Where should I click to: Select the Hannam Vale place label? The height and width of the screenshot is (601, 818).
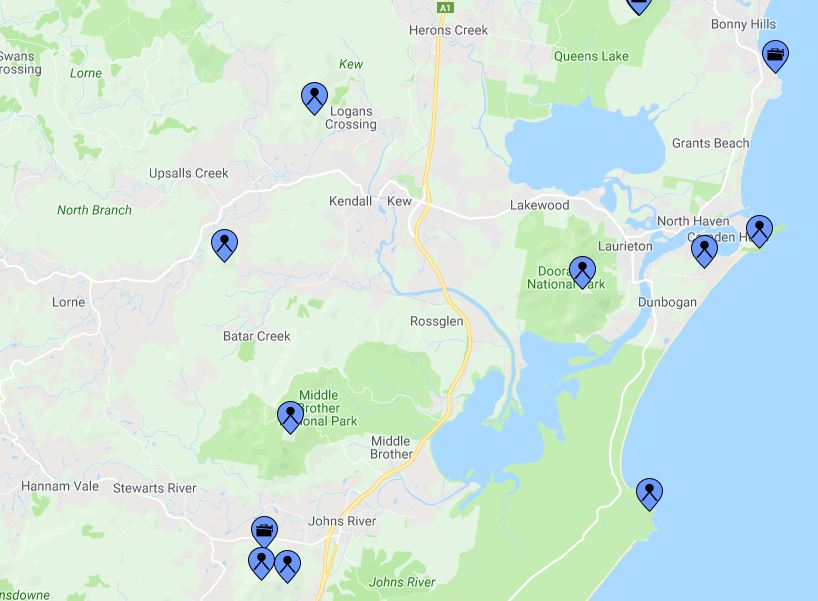60,486
